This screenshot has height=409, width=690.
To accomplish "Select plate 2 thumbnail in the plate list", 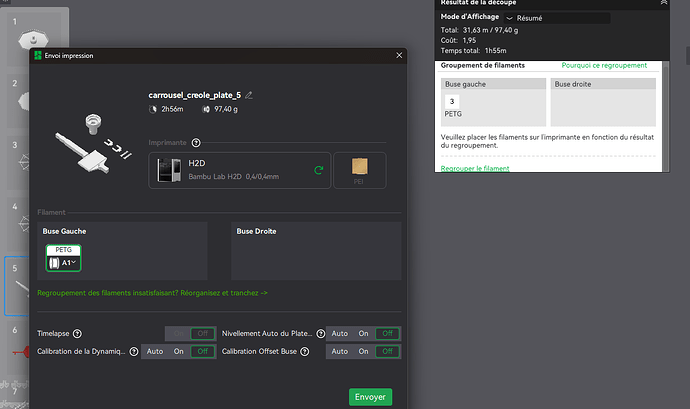I will tap(18, 101).
